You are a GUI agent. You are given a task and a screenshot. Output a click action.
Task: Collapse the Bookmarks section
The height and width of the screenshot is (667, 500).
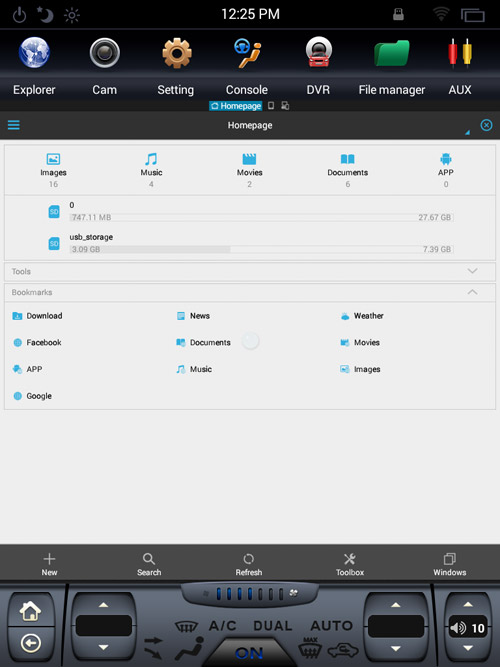pos(472,292)
